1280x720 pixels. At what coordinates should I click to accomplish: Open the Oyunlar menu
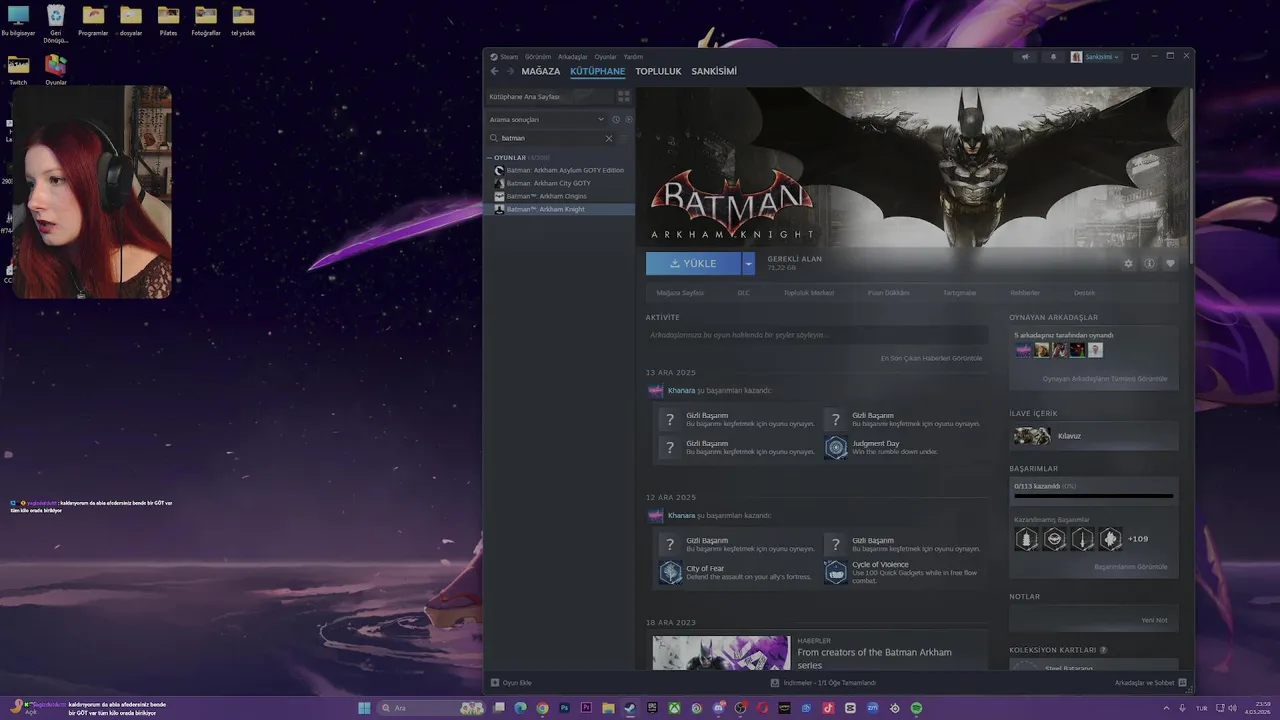pyautogui.click(x=606, y=57)
